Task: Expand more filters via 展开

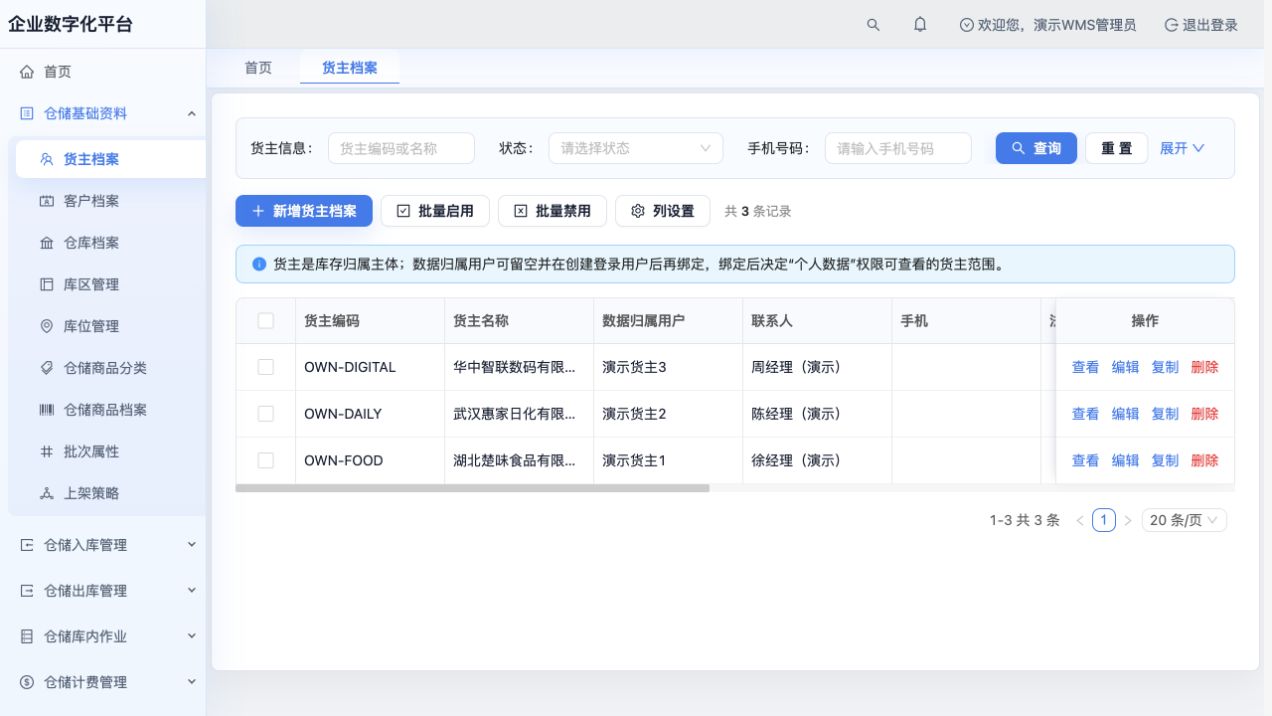Action: 1182,148
